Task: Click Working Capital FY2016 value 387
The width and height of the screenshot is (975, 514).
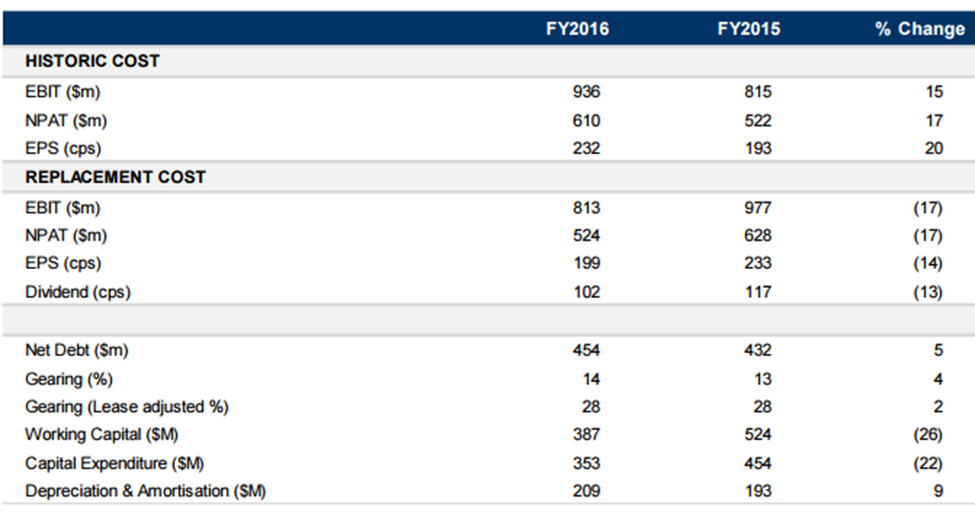Action: point(586,434)
